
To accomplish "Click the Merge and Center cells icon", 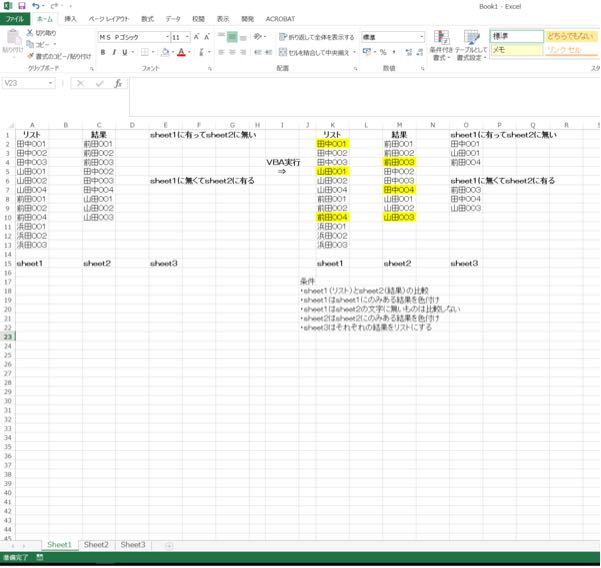I will click(283, 52).
